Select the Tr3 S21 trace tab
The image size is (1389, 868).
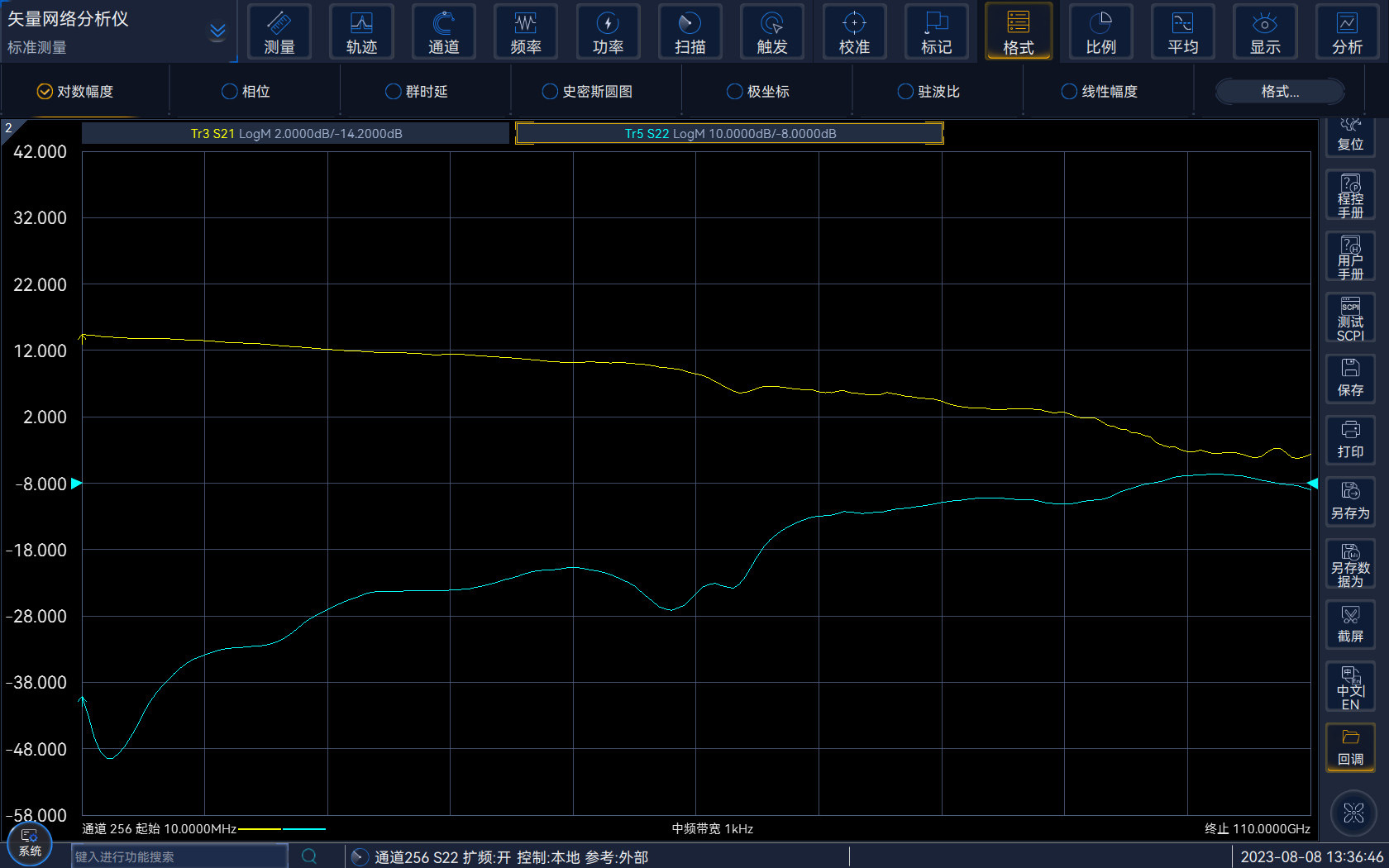click(x=296, y=134)
